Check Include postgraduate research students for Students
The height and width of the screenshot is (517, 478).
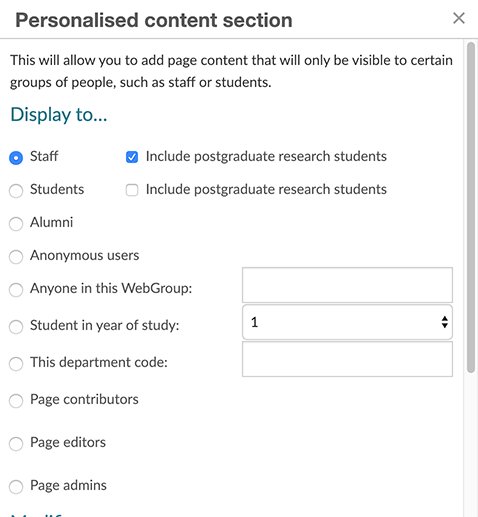point(132,190)
